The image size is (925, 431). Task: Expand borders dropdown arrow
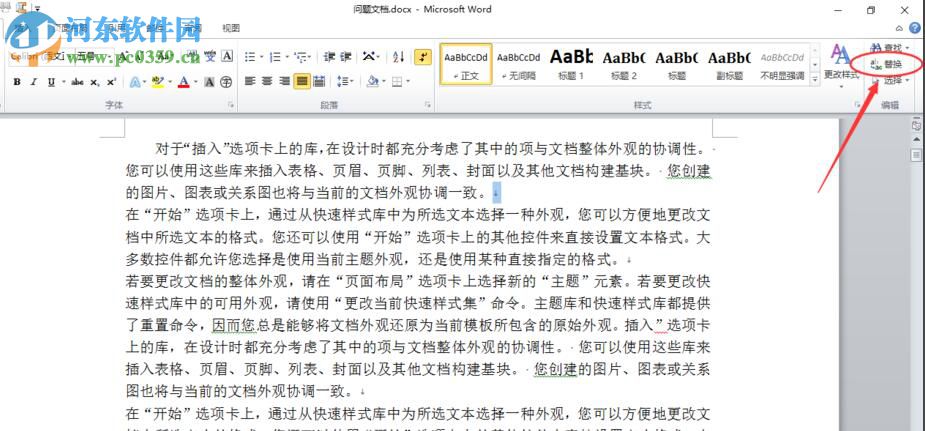(x=408, y=81)
